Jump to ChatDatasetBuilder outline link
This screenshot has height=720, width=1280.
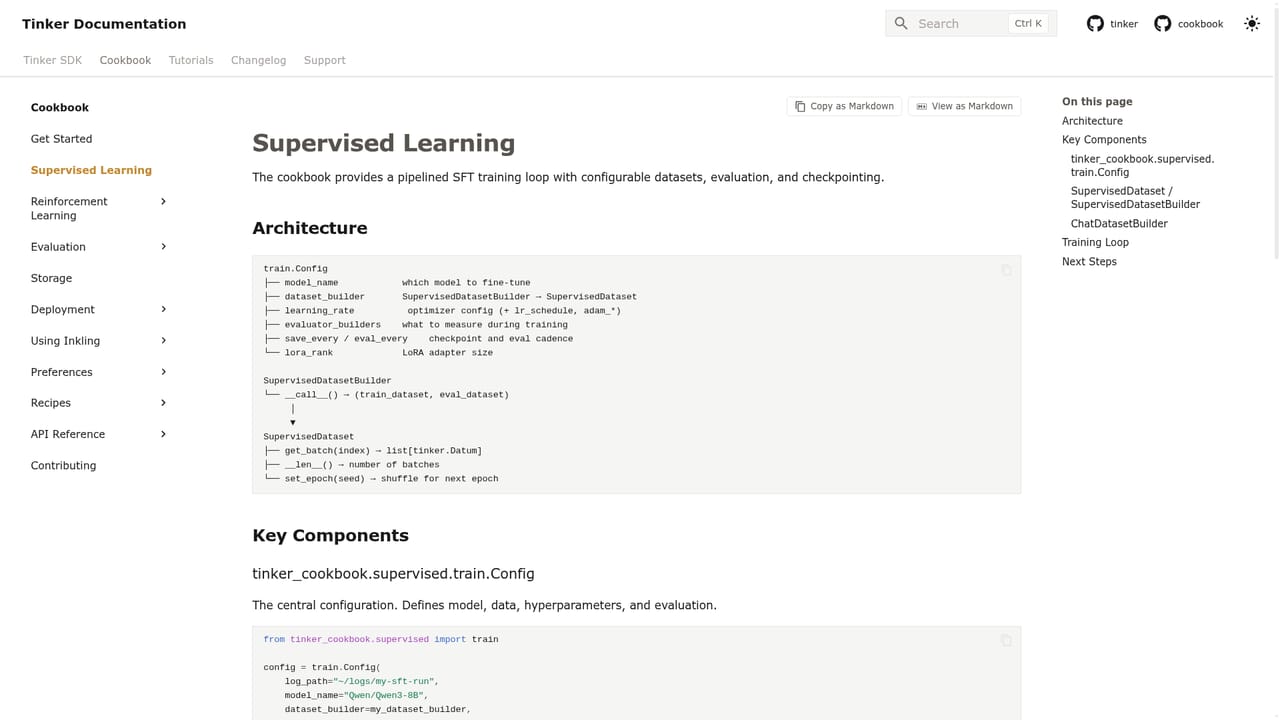click(x=1119, y=224)
